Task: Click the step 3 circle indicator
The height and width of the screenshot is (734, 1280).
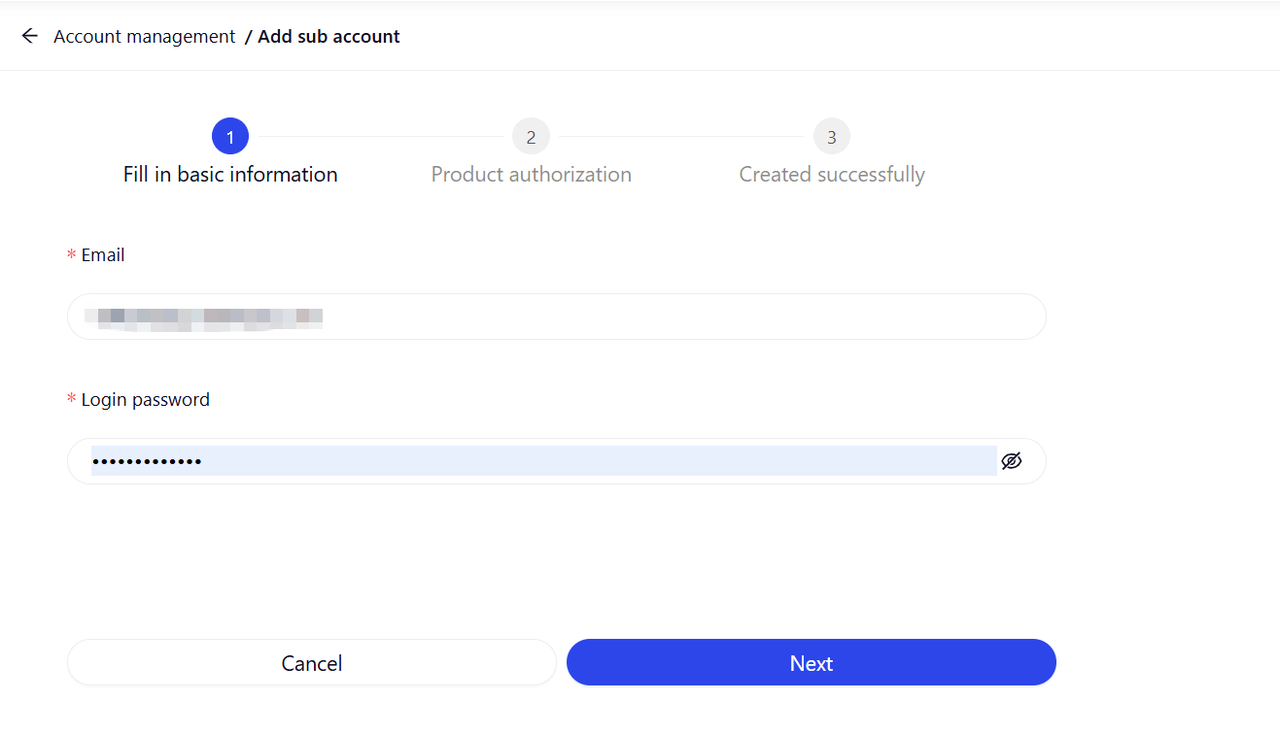Action: [832, 137]
